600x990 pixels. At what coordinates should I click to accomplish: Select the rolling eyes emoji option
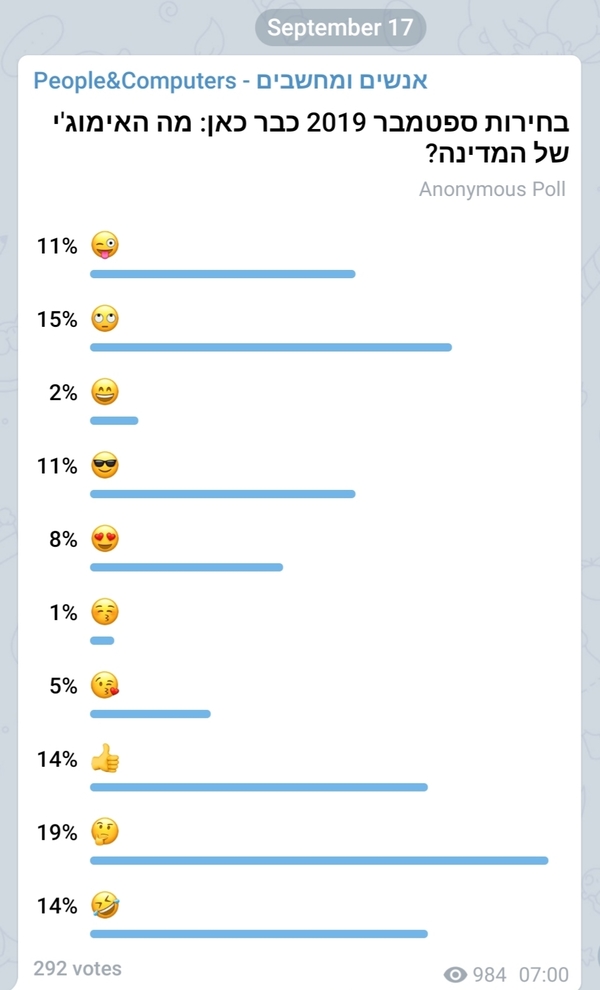[x=105, y=320]
